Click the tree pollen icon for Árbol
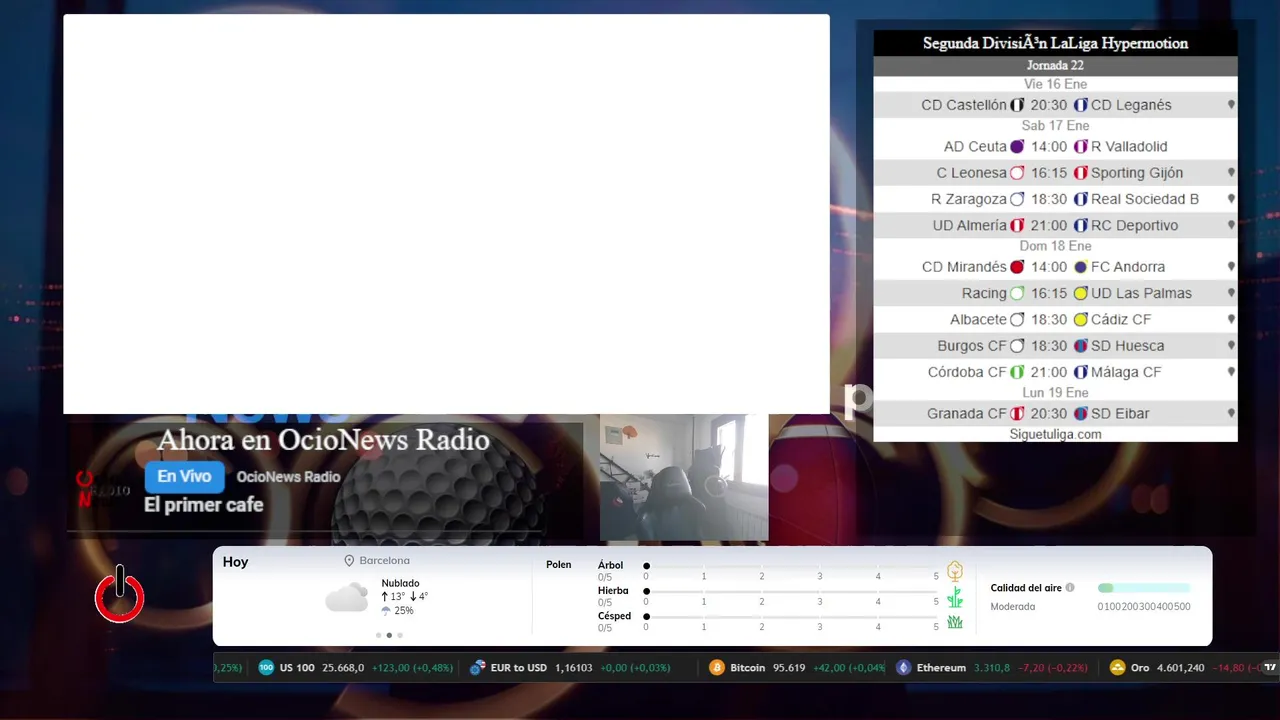This screenshot has width=1280, height=720. [955, 571]
